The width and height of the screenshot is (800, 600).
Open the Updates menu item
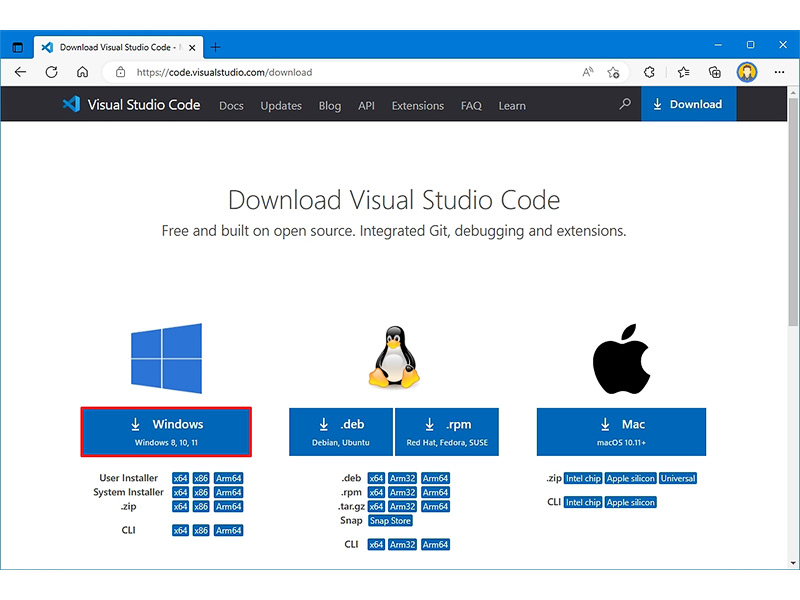[x=281, y=106]
